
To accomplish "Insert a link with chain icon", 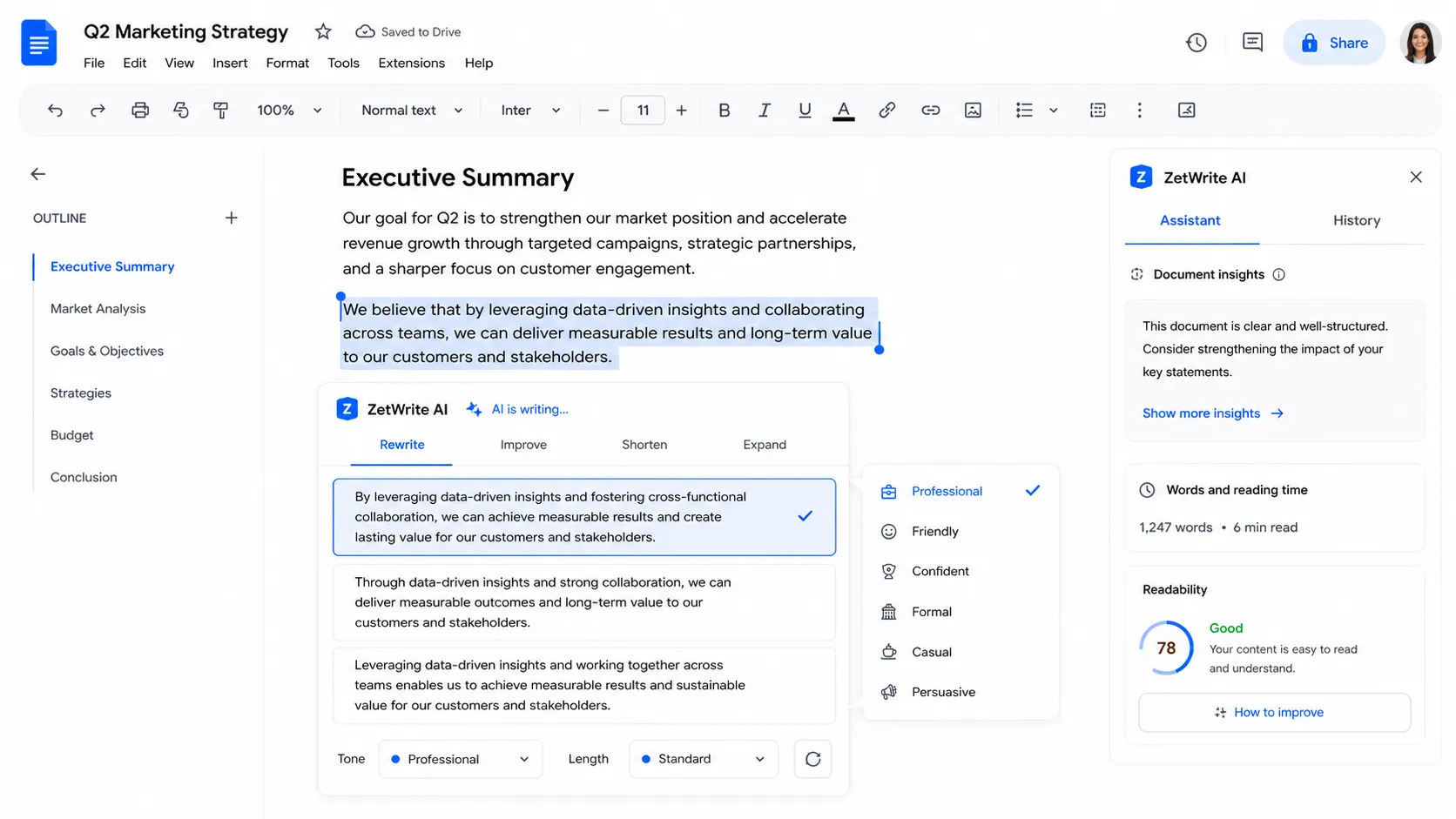I will click(x=930, y=110).
